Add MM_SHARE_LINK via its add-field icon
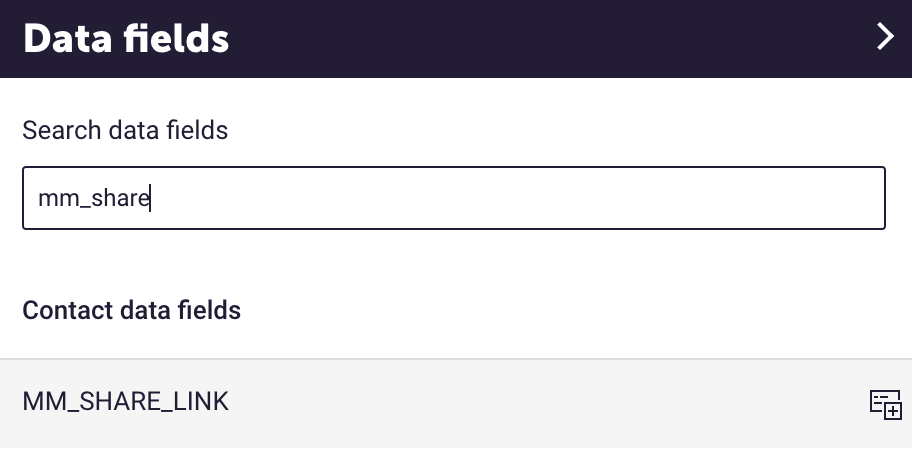 (x=885, y=404)
